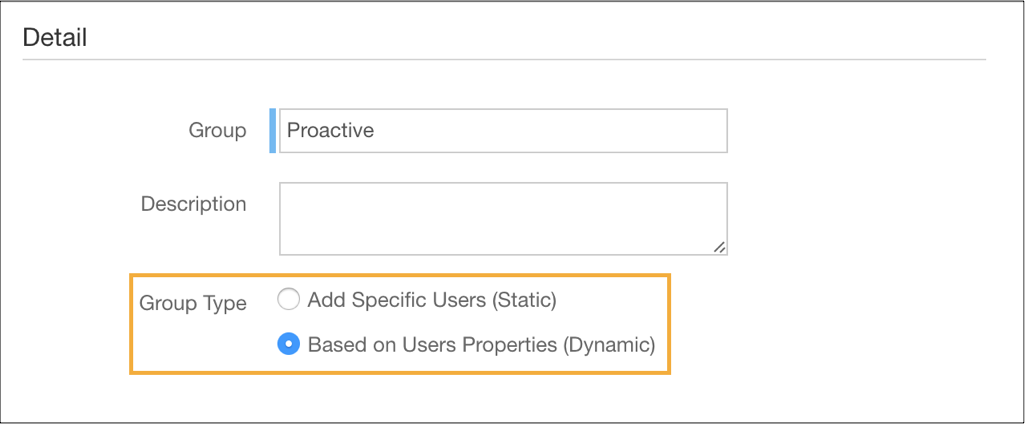Click the divider line under the Detail heading
The height and width of the screenshot is (424, 1025).
504,60
